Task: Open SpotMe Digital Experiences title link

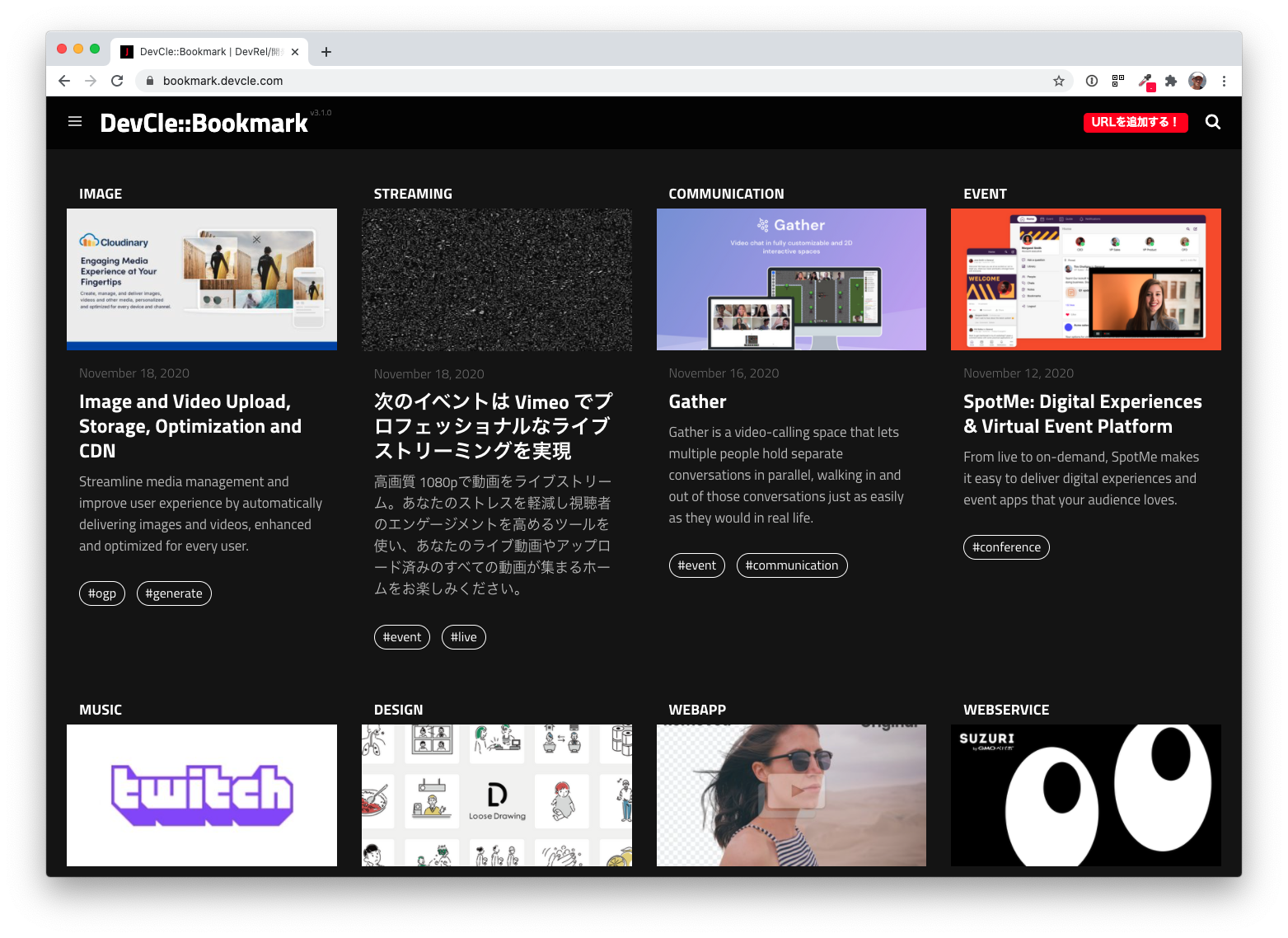Action: [1082, 414]
